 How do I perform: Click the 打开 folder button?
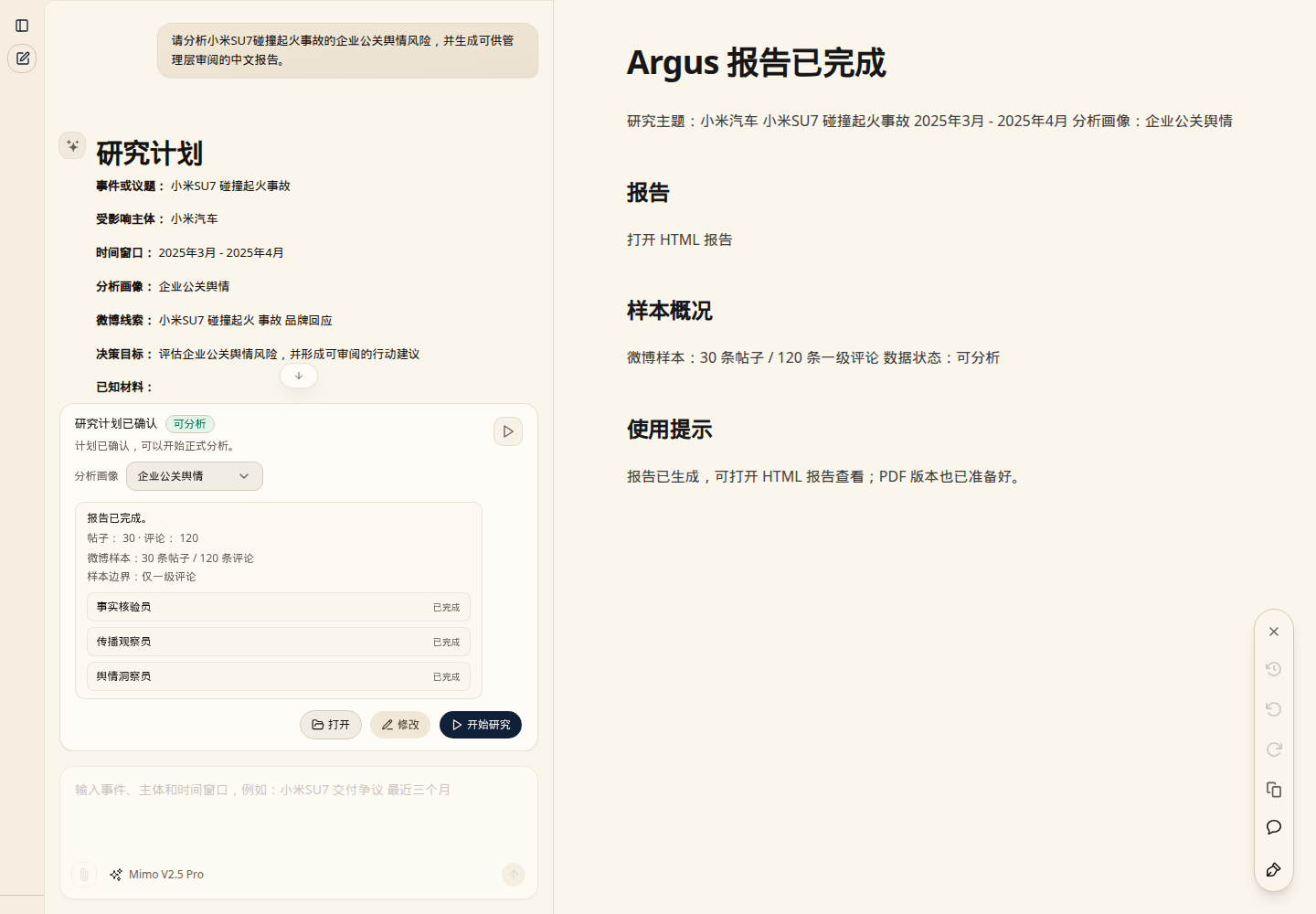(x=331, y=725)
